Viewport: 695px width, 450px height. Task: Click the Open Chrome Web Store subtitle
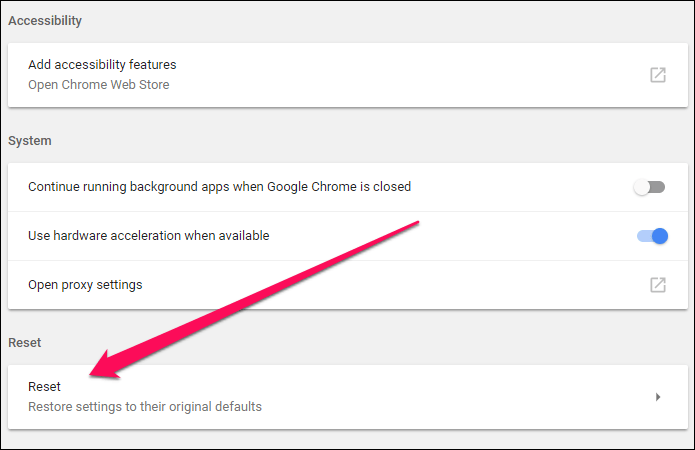coord(98,85)
